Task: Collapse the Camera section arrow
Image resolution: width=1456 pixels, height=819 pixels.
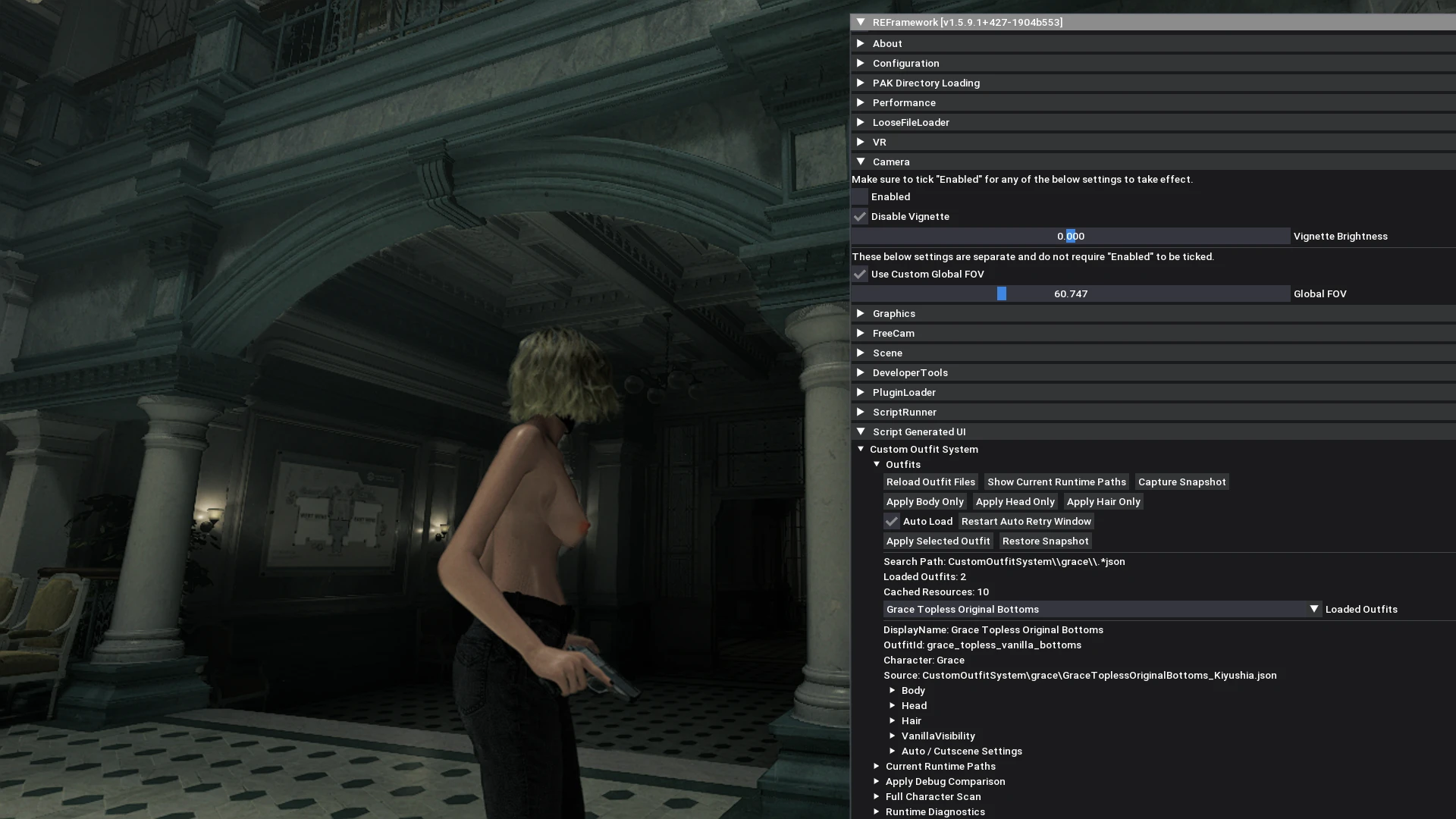Action: pos(861,162)
